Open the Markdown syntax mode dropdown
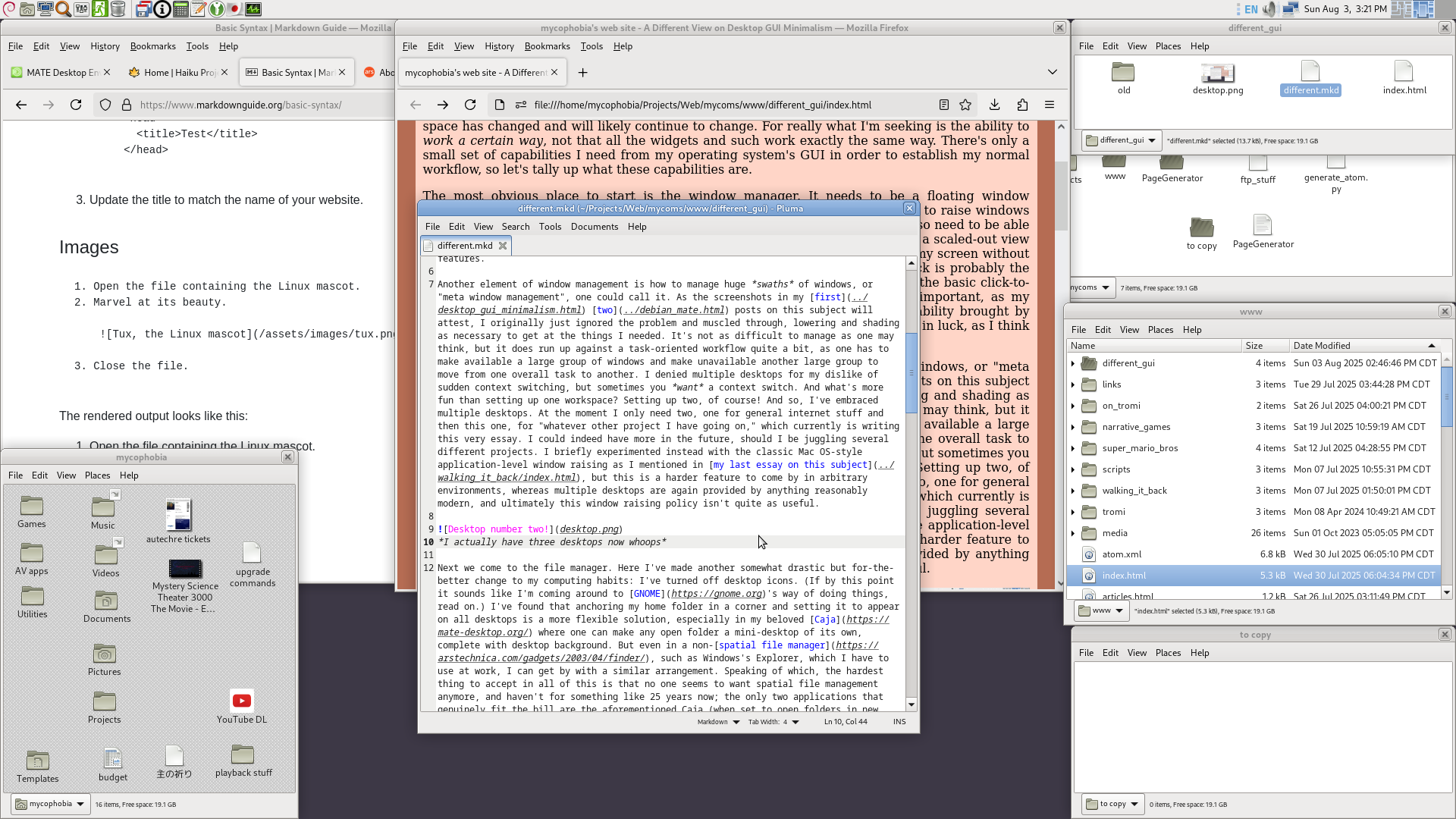Viewport: 1456px width, 819px height. (x=717, y=722)
